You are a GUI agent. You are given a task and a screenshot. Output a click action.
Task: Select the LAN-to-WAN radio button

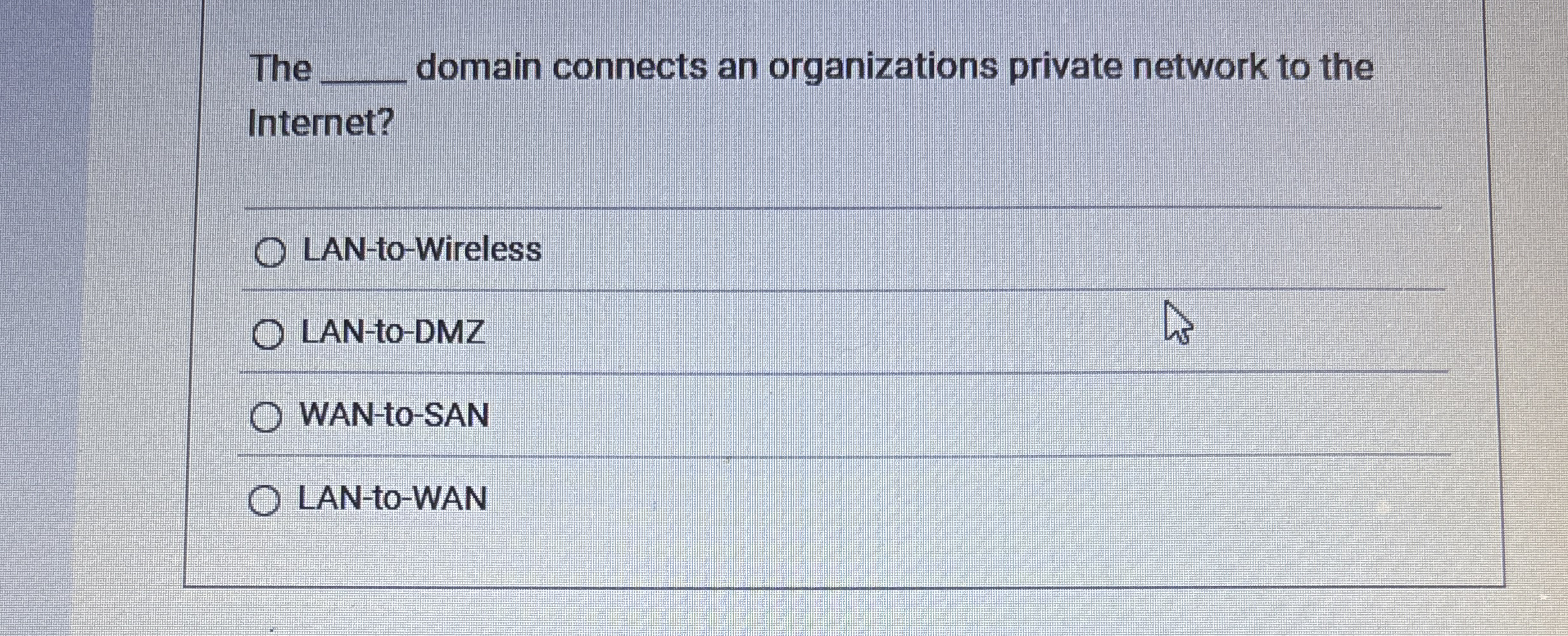pyautogui.click(x=265, y=501)
